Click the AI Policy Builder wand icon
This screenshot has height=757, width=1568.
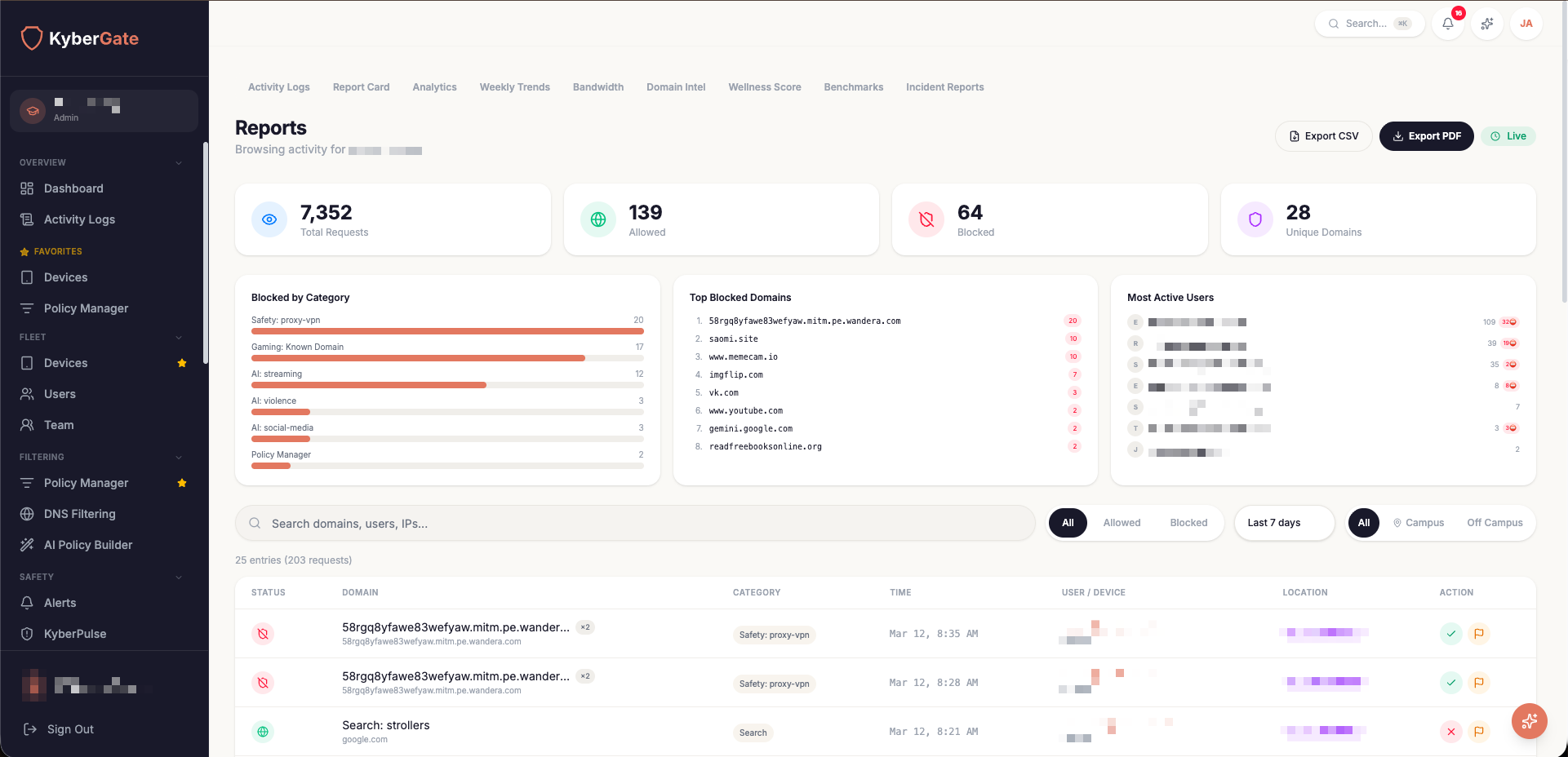click(27, 545)
